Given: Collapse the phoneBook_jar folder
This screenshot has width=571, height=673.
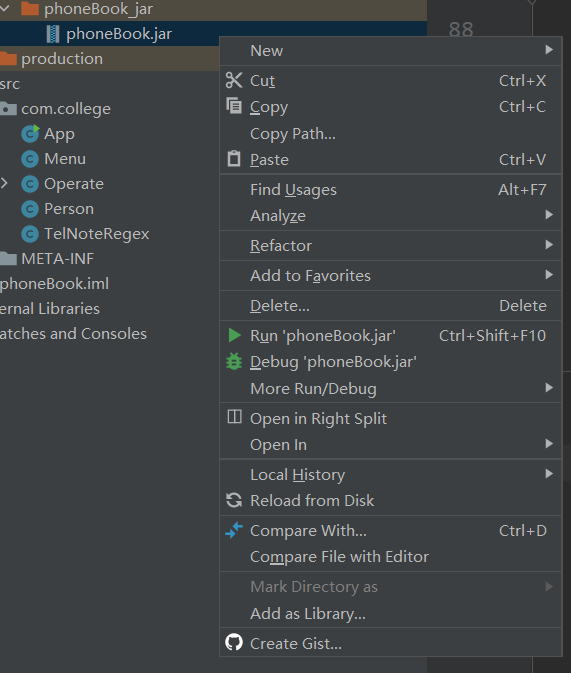Looking at the screenshot, I should (x=4, y=8).
